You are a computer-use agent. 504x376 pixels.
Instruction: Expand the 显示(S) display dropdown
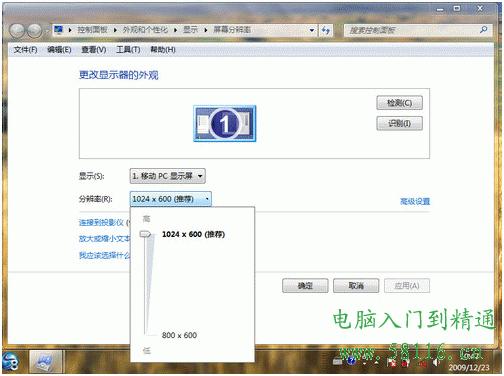click(167, 176)
